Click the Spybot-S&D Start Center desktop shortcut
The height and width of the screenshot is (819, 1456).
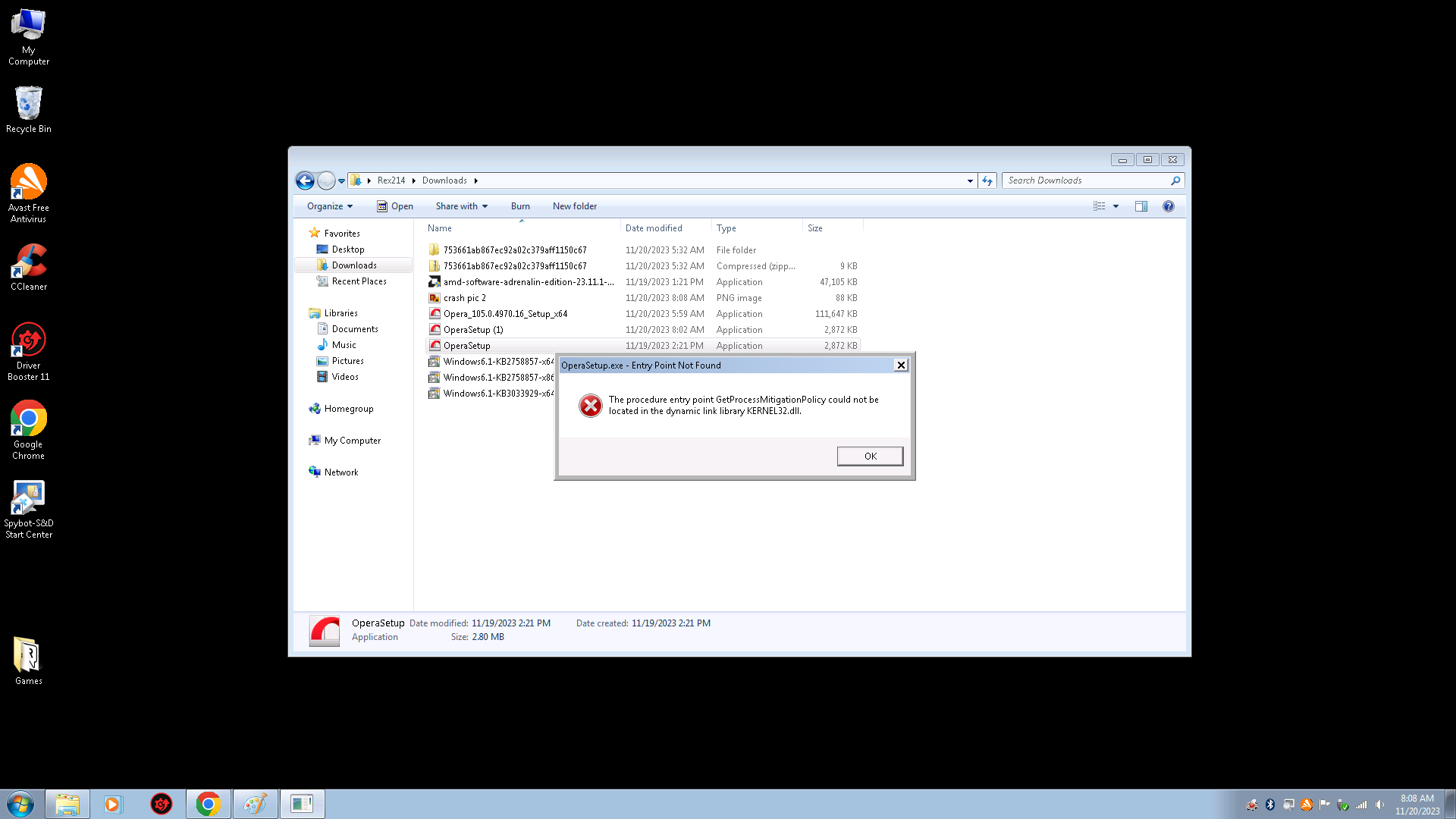29,509
